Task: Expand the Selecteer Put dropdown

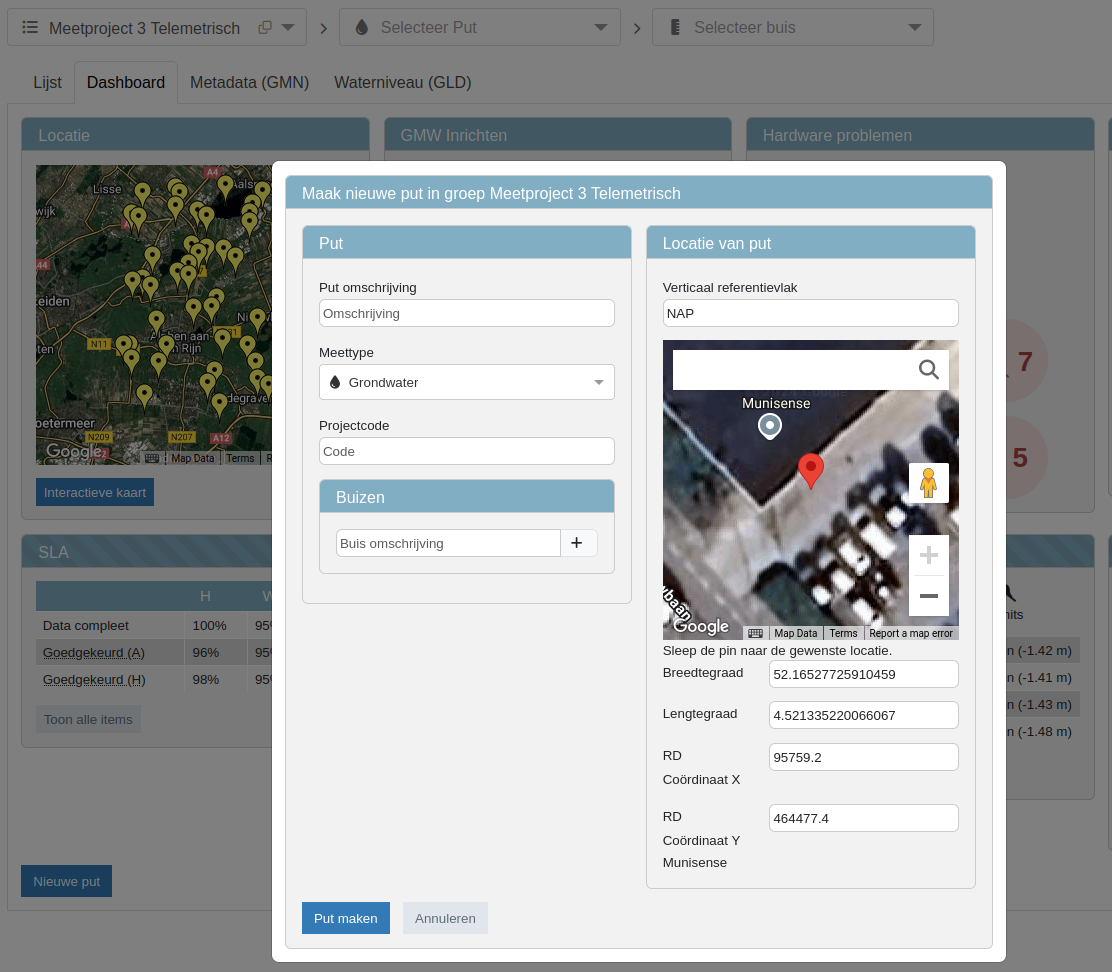Action: [x=480, y=27]
